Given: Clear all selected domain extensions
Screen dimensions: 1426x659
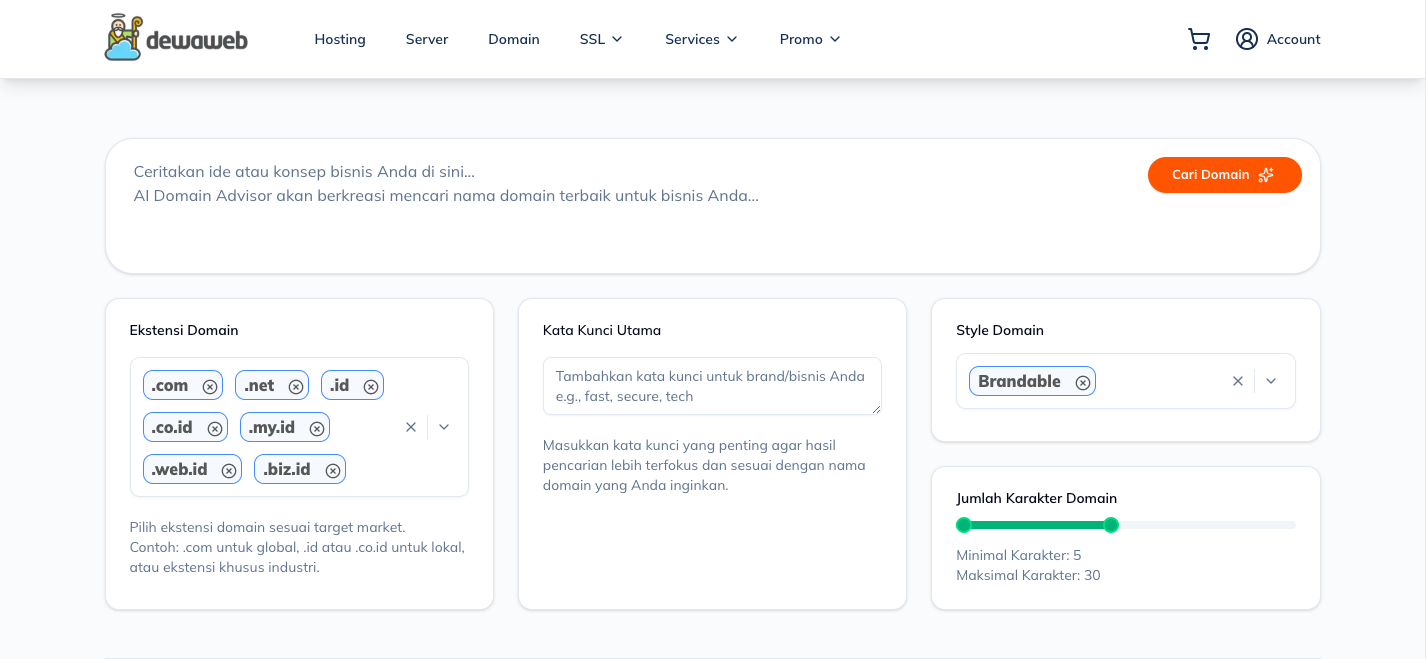Looking at the screenshot, I should pos(410,427).
